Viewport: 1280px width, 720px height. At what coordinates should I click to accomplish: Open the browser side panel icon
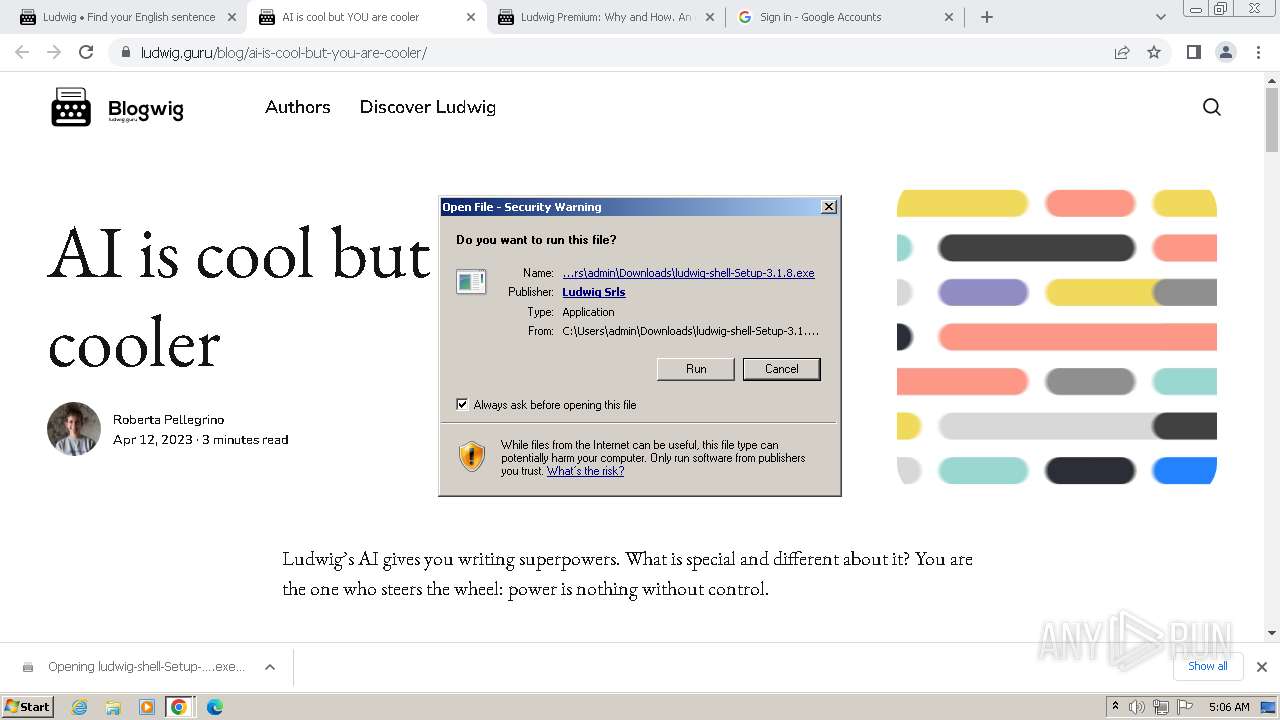(x=1193, y=52)
